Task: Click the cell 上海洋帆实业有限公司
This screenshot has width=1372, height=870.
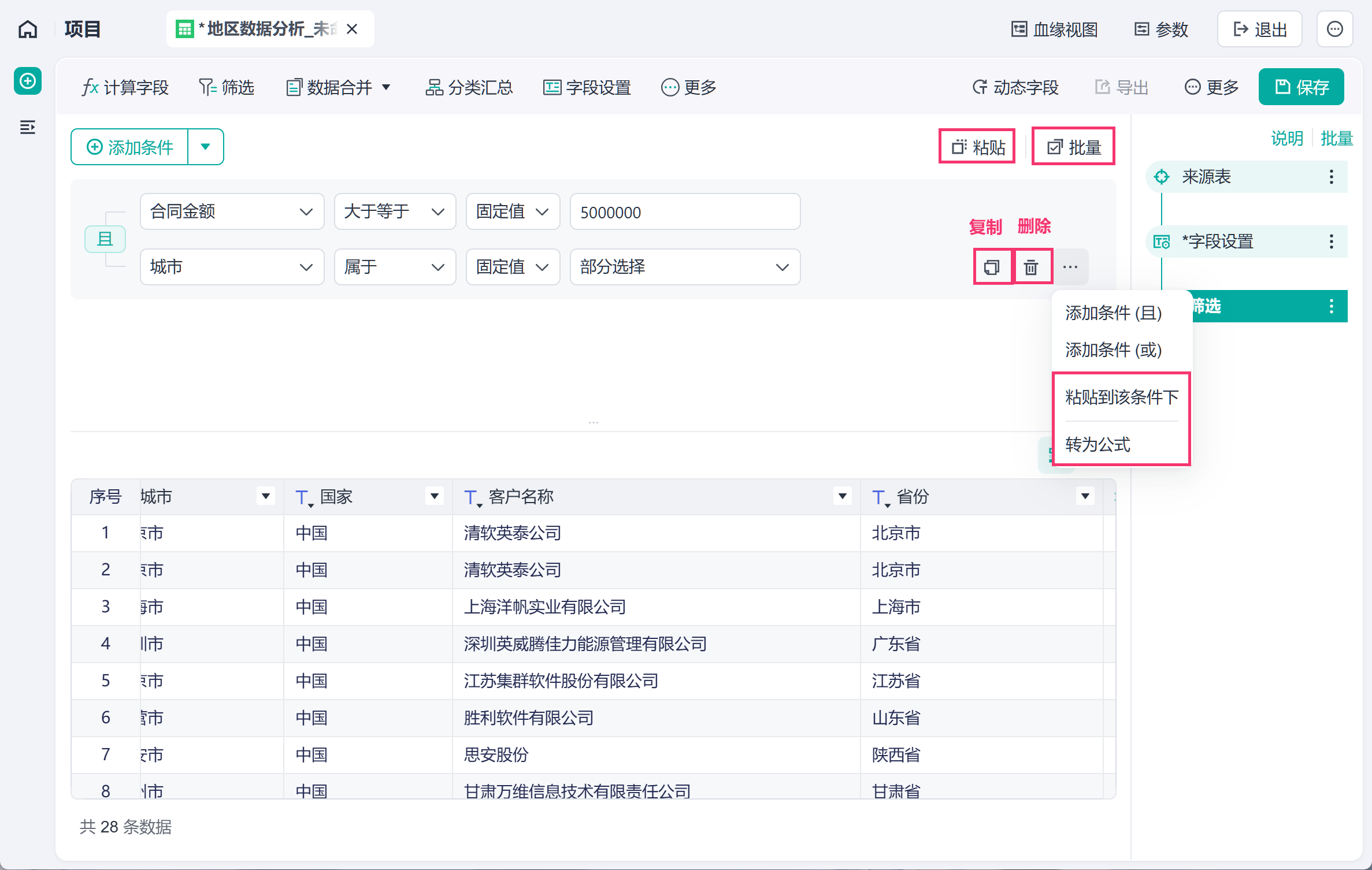Action: [656, 607]
